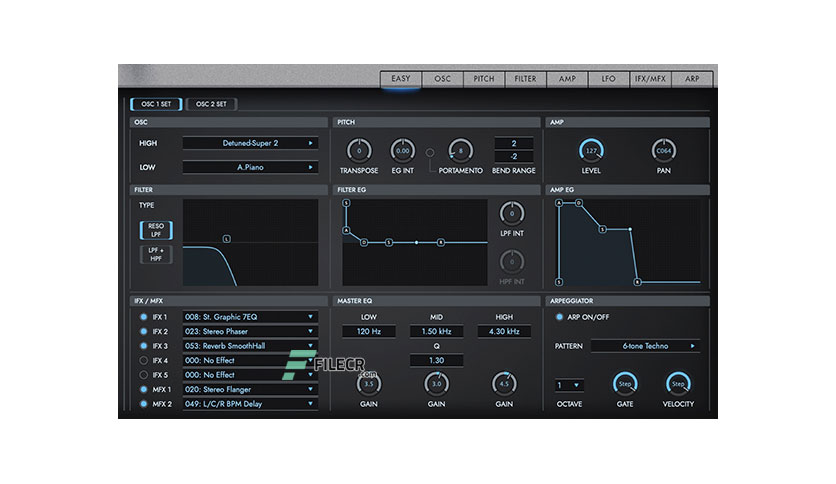Viewport: 836px width, 484px height.
Task: Click the MID GAIN knob
Action: [436, 384]
